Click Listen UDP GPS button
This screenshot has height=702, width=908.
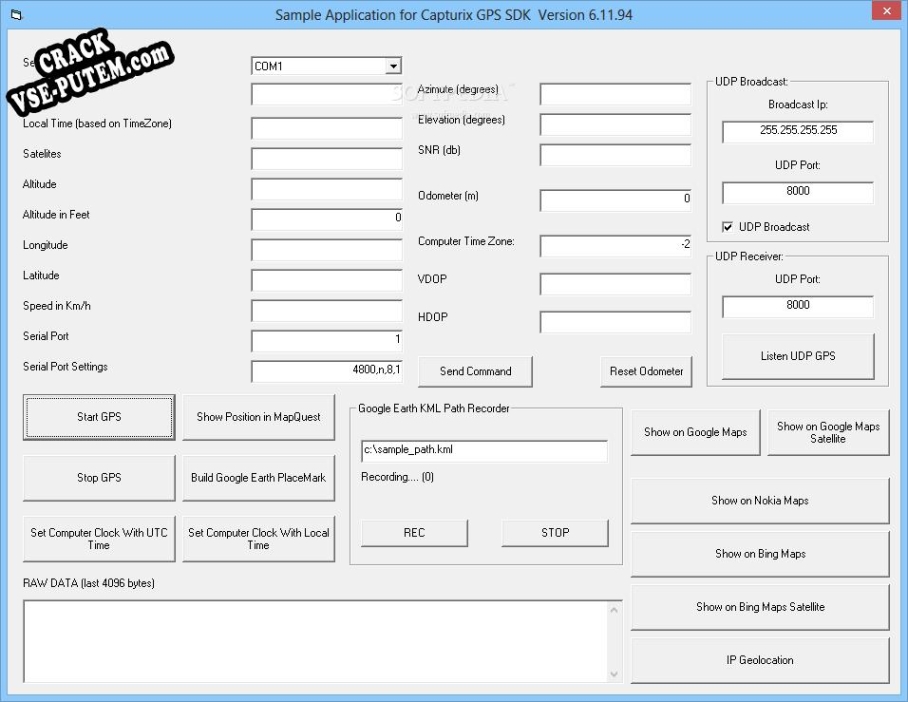pos(797,356)
